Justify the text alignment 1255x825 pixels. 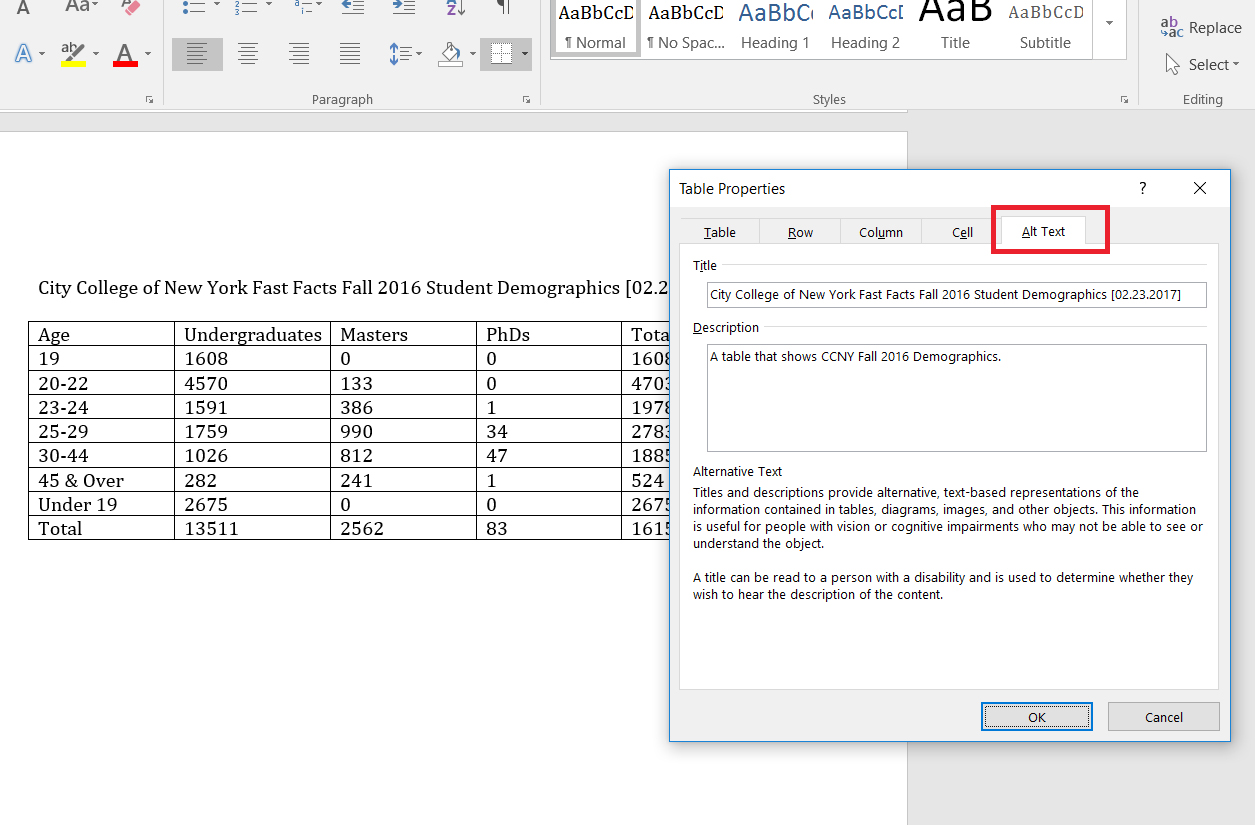point(349,54)
